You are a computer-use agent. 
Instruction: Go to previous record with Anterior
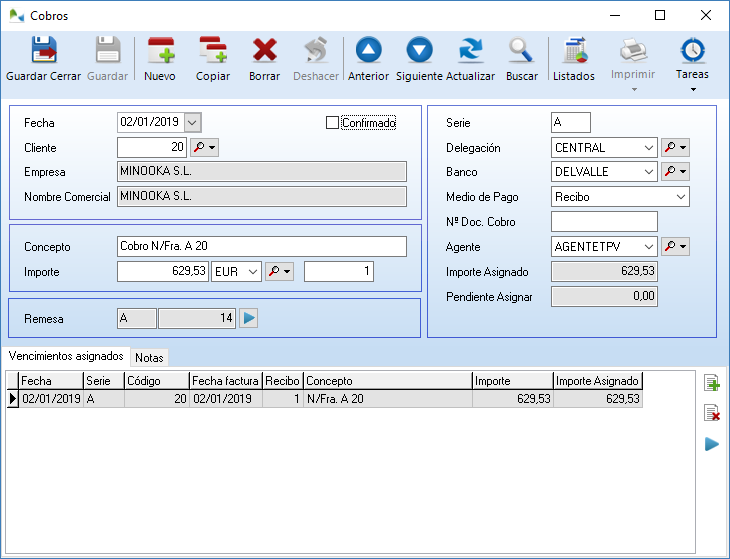pyautogui.click(x=368, y=59)
